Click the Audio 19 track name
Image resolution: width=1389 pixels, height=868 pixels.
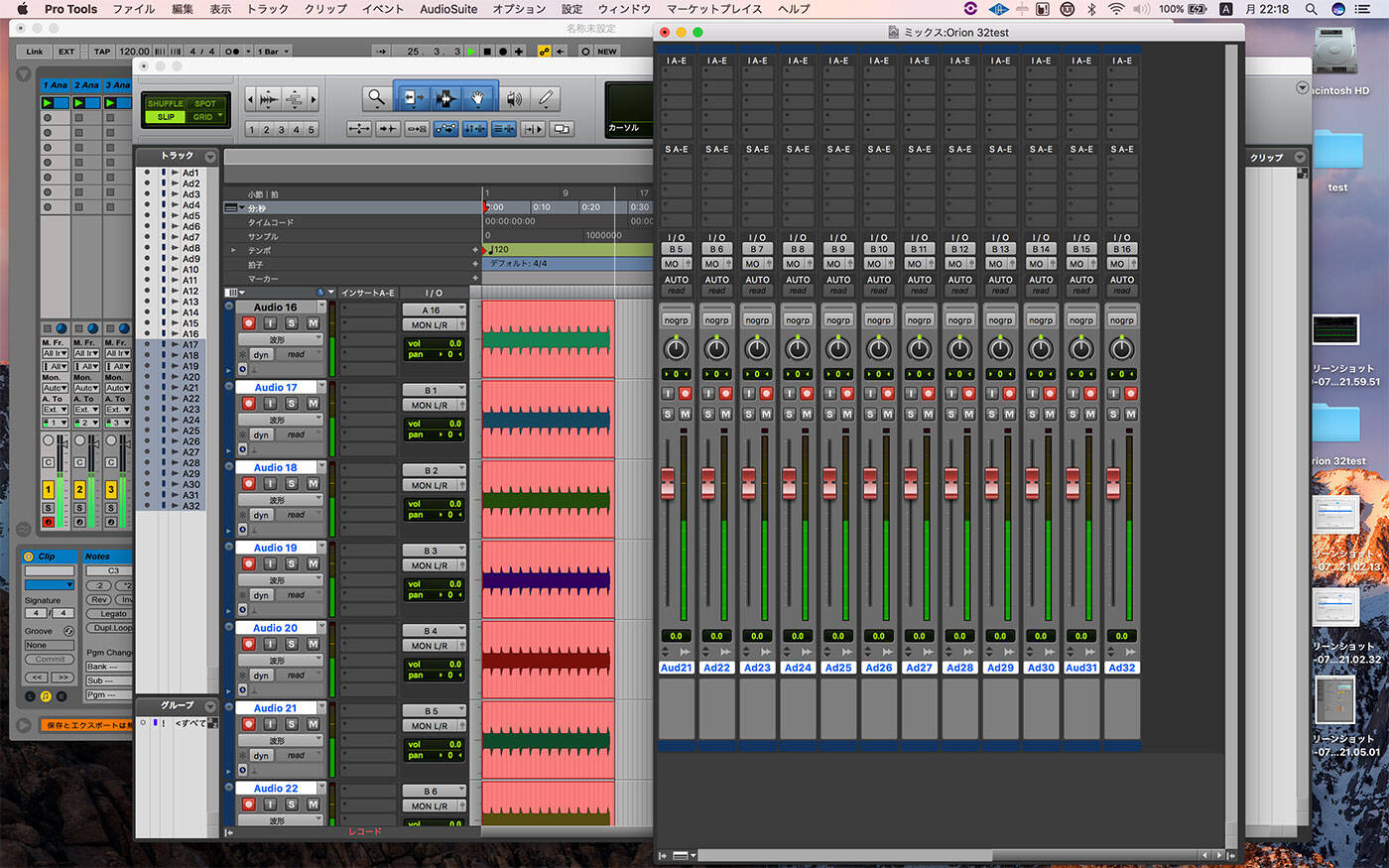point(275,548)
